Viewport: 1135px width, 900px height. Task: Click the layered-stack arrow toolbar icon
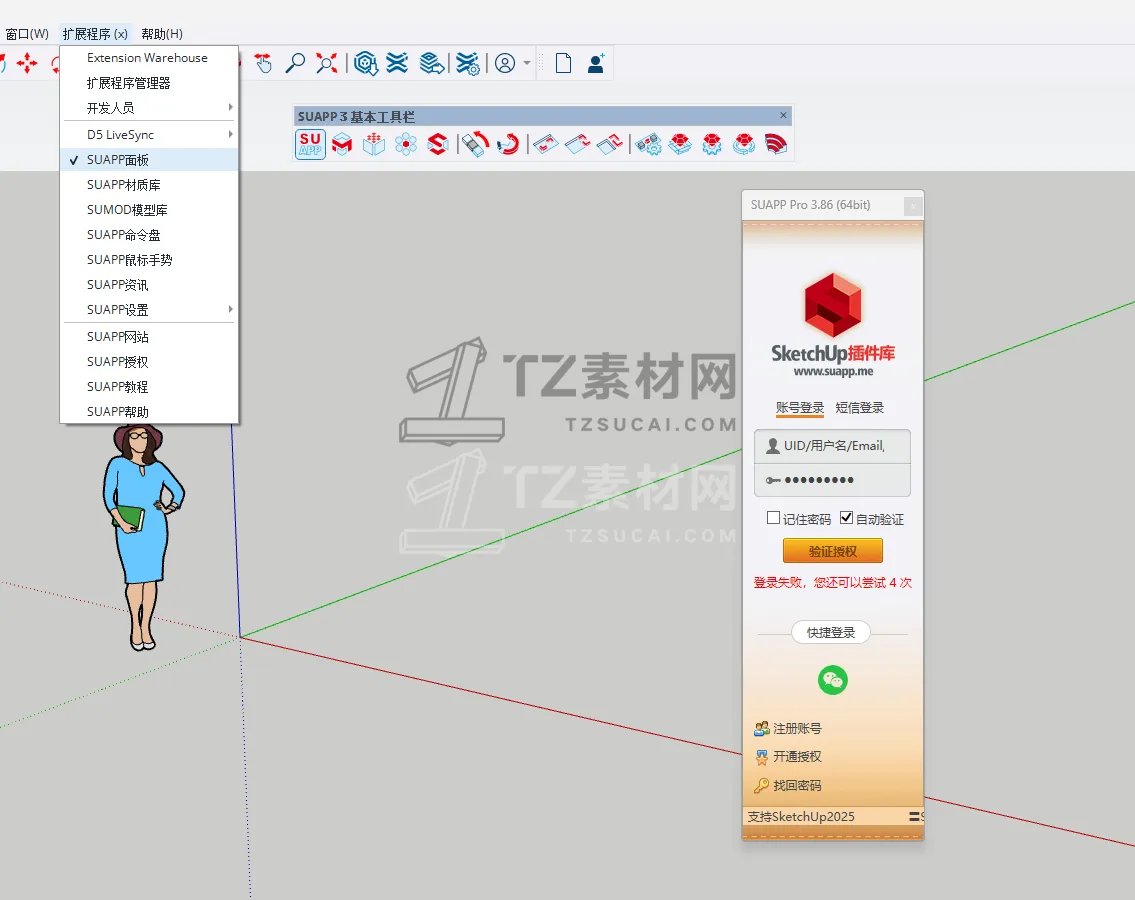pos(431,64)
